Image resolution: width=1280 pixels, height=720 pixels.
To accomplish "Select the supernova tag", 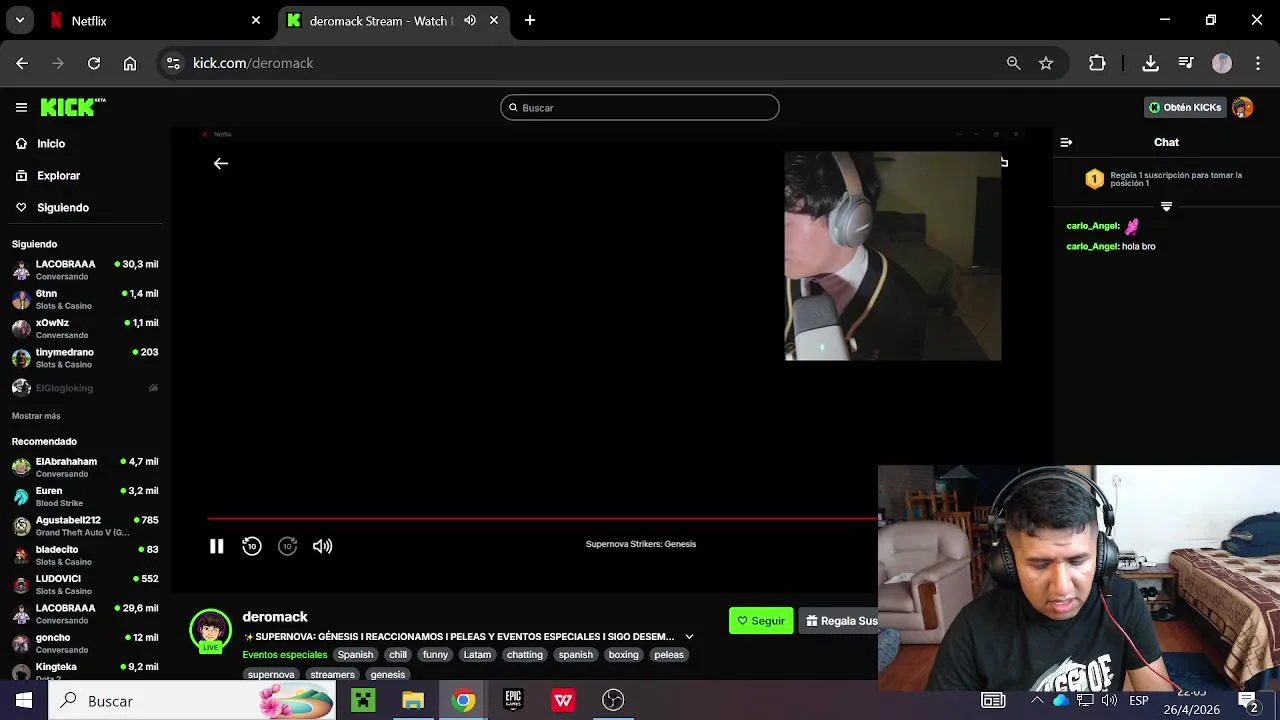I will (x=271, y=674).
